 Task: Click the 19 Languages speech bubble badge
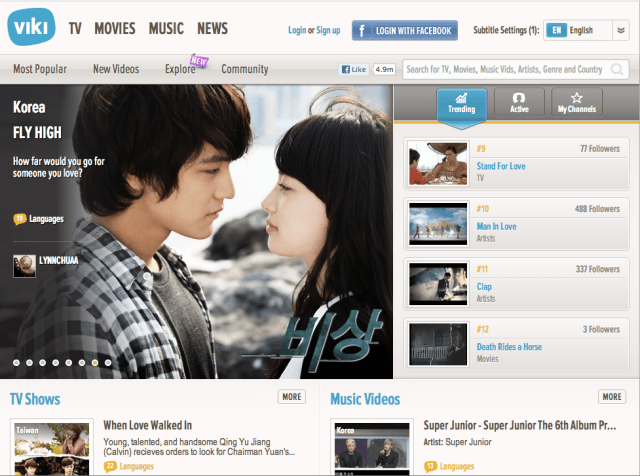pos(20,219)
